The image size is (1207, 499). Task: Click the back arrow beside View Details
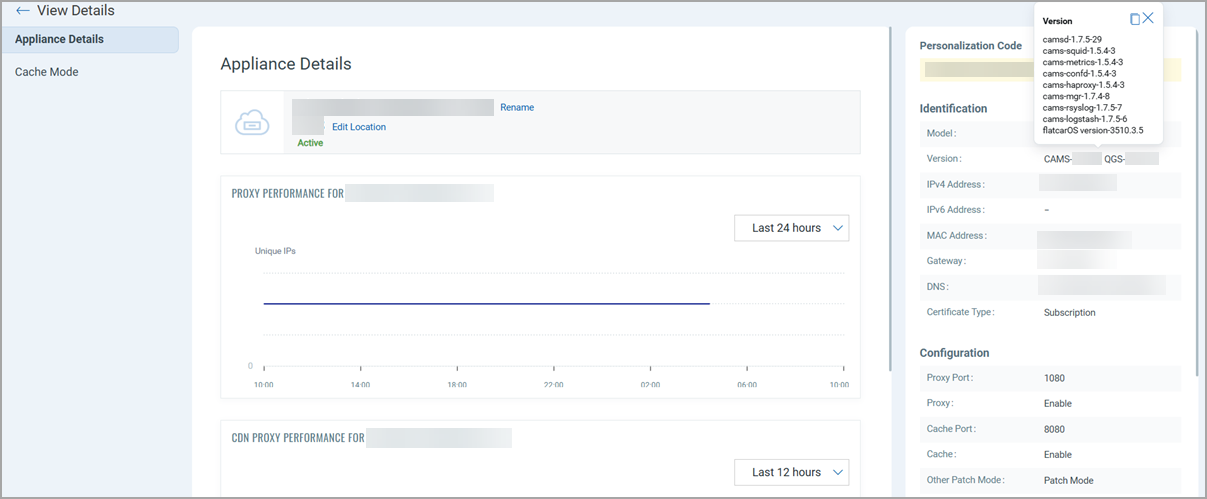pyautogui.click(x=23, y=11)
